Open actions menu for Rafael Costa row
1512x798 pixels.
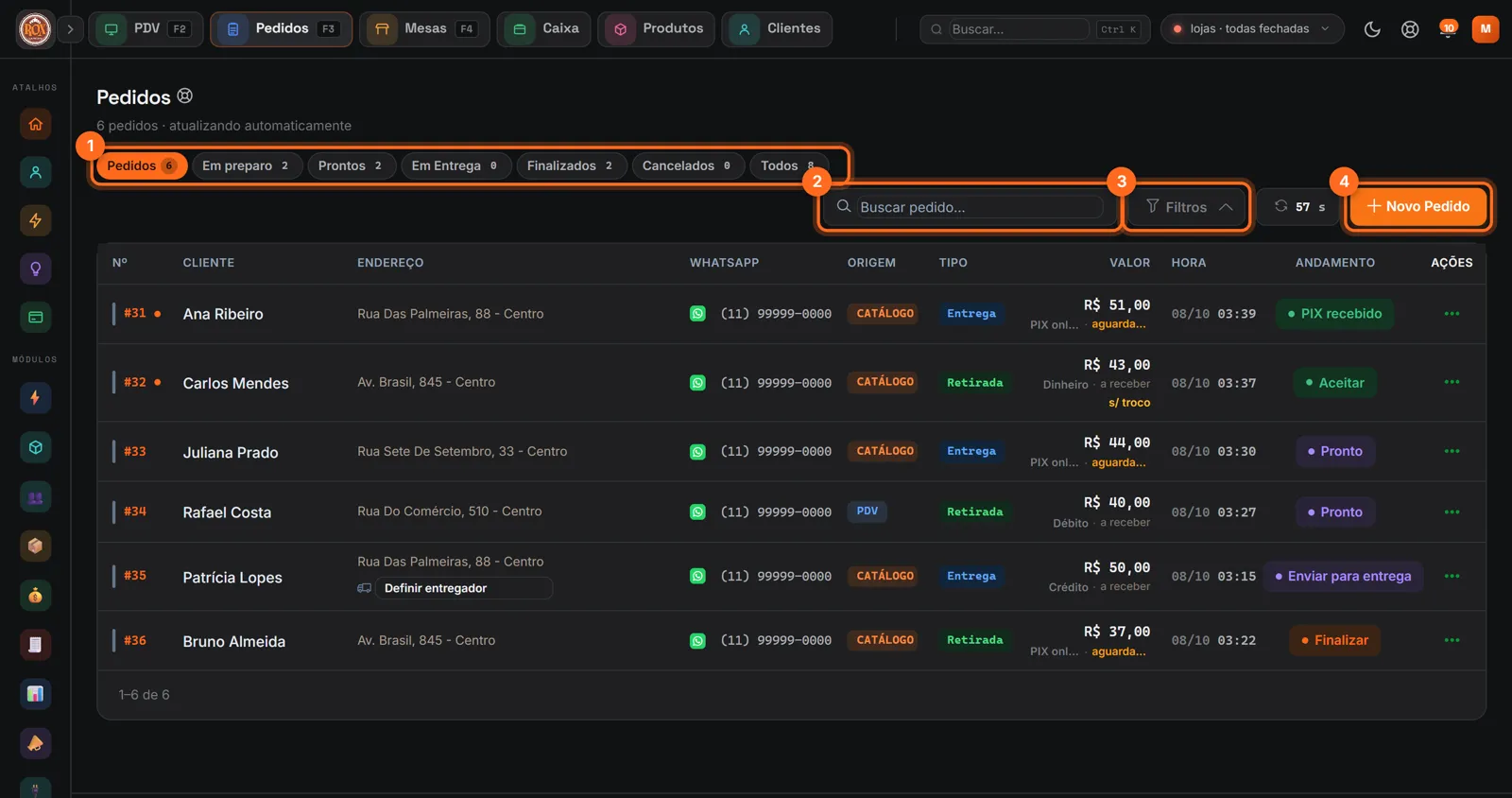pyautogui.click(x=1452, y=512)
